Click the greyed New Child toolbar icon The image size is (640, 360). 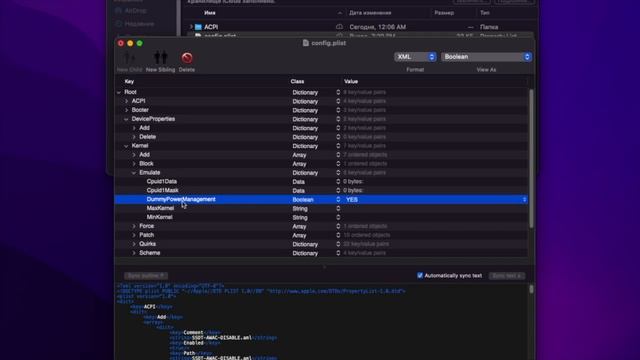click(x=129, y=58)
